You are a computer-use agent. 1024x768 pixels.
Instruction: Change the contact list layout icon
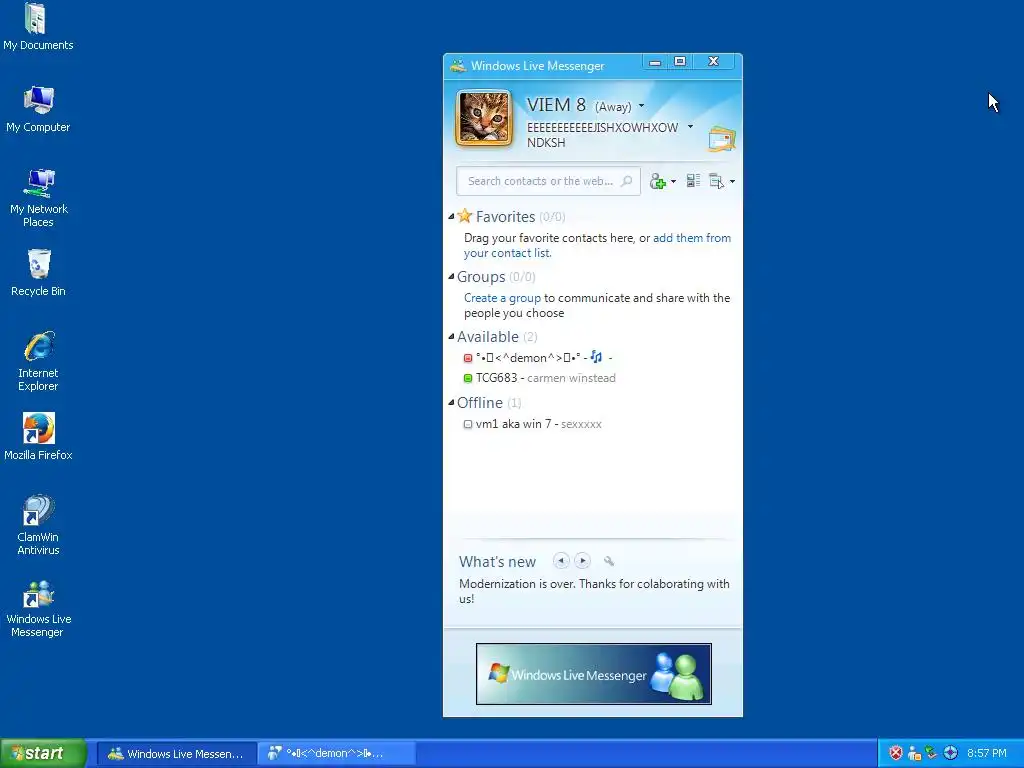[693, 181]
